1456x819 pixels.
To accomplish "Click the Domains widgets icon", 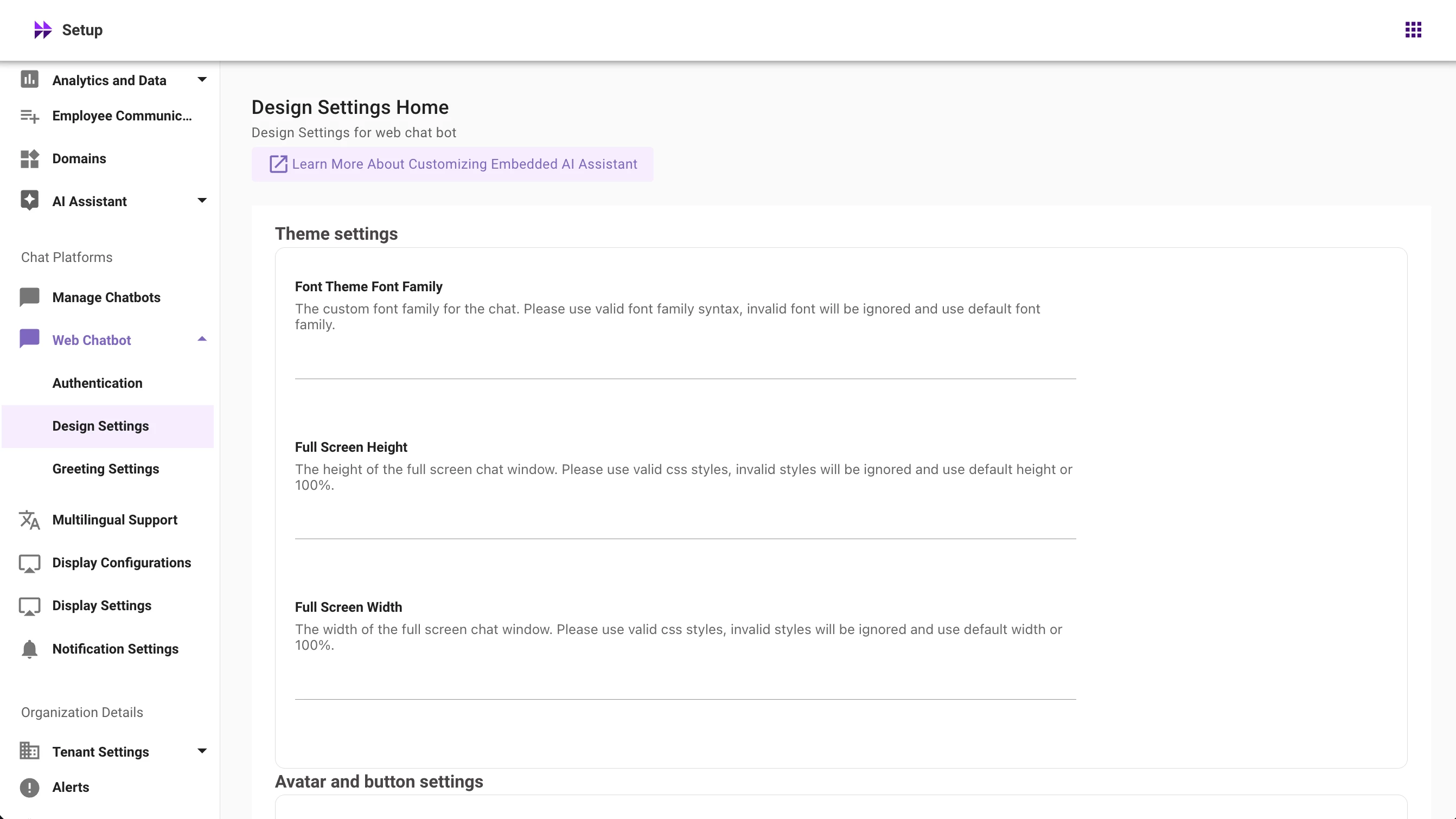I will click(29, 159).
